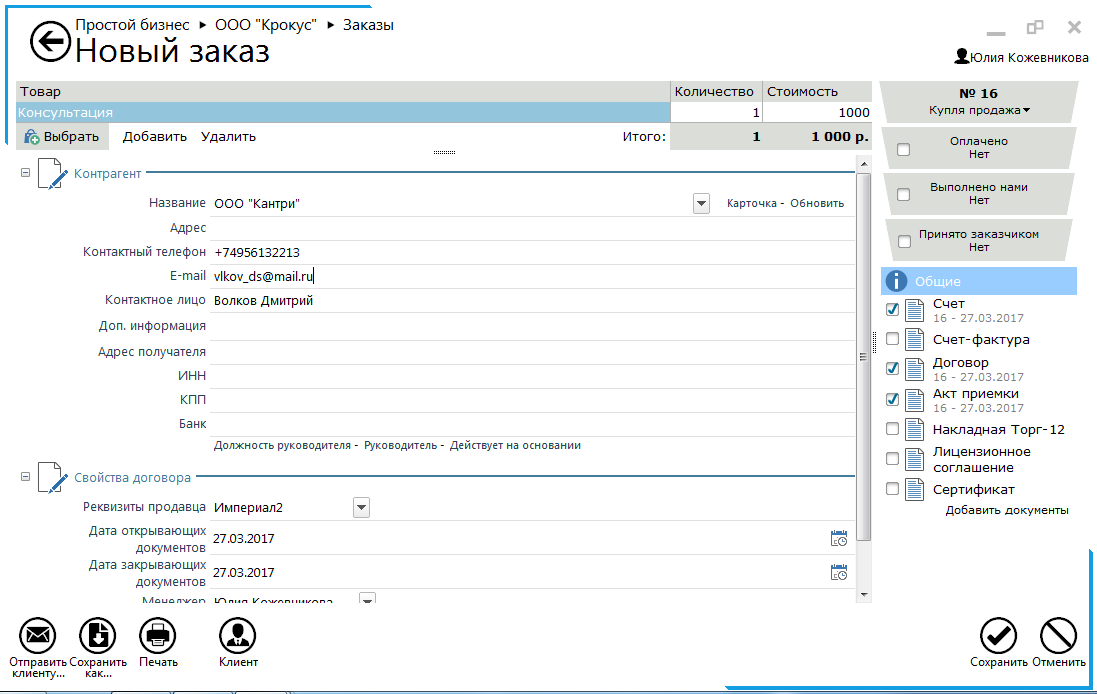Go to Заказы in breadcrumb
The height and width of the screenshot is (694, 1097).
point(368,25)
